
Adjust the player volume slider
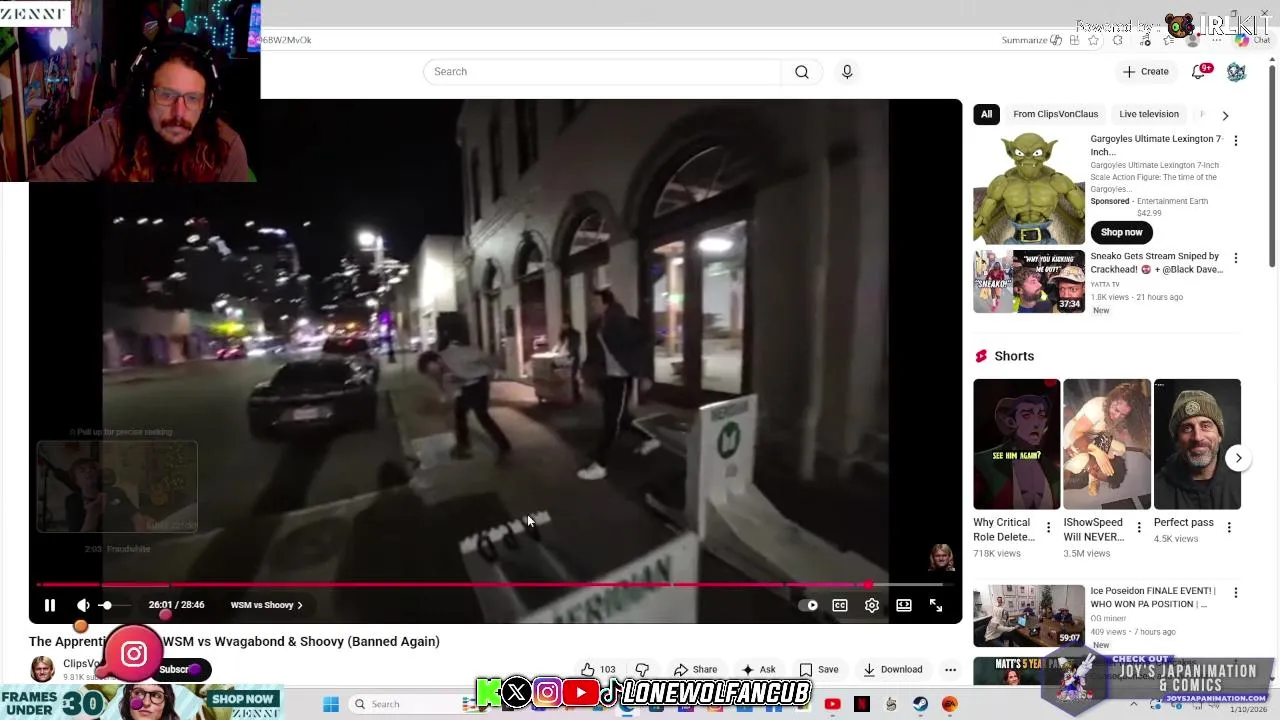115,605
